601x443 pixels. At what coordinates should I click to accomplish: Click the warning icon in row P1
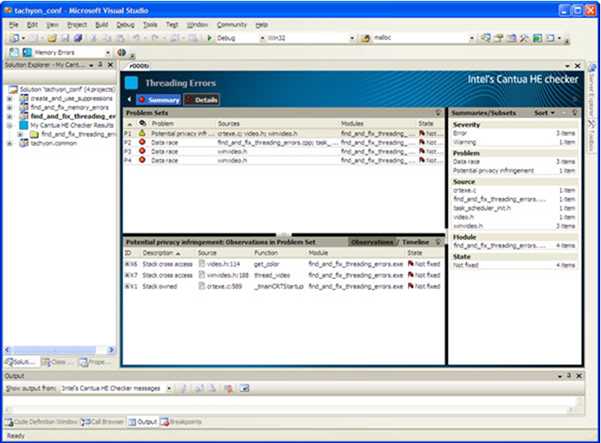(x=142, y=133)
